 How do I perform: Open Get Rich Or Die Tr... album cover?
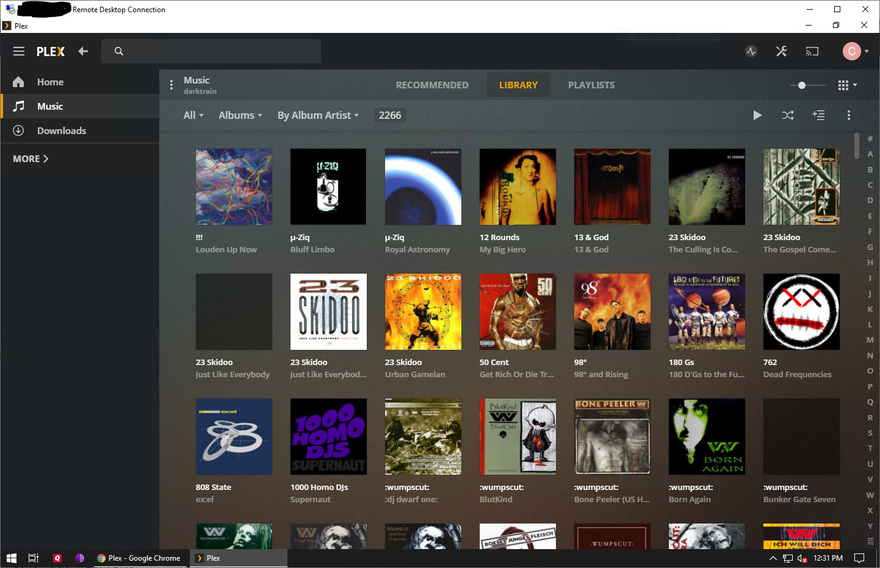click(517, 312)
